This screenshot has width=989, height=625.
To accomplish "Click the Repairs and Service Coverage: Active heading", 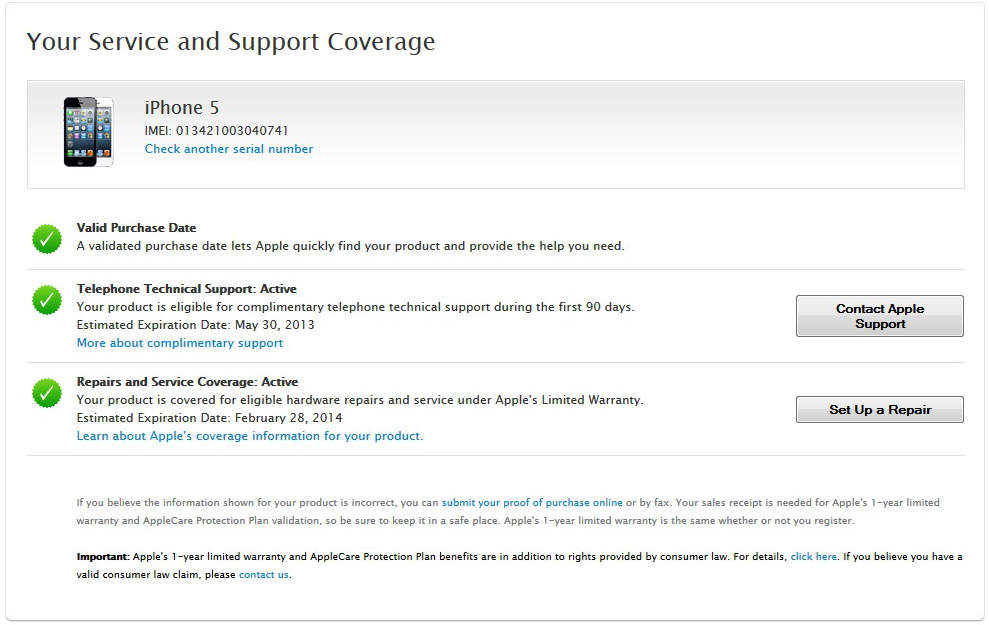I will click(x=187, y=382).
